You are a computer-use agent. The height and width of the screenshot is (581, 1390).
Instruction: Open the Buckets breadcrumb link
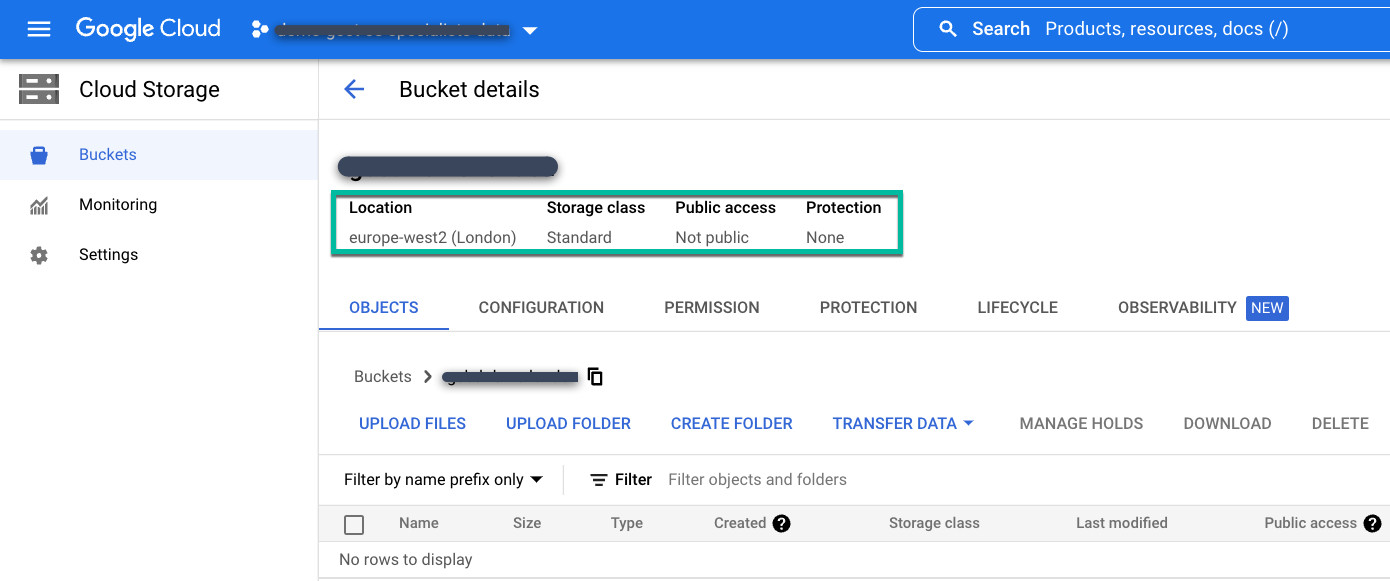click(382, 376)
